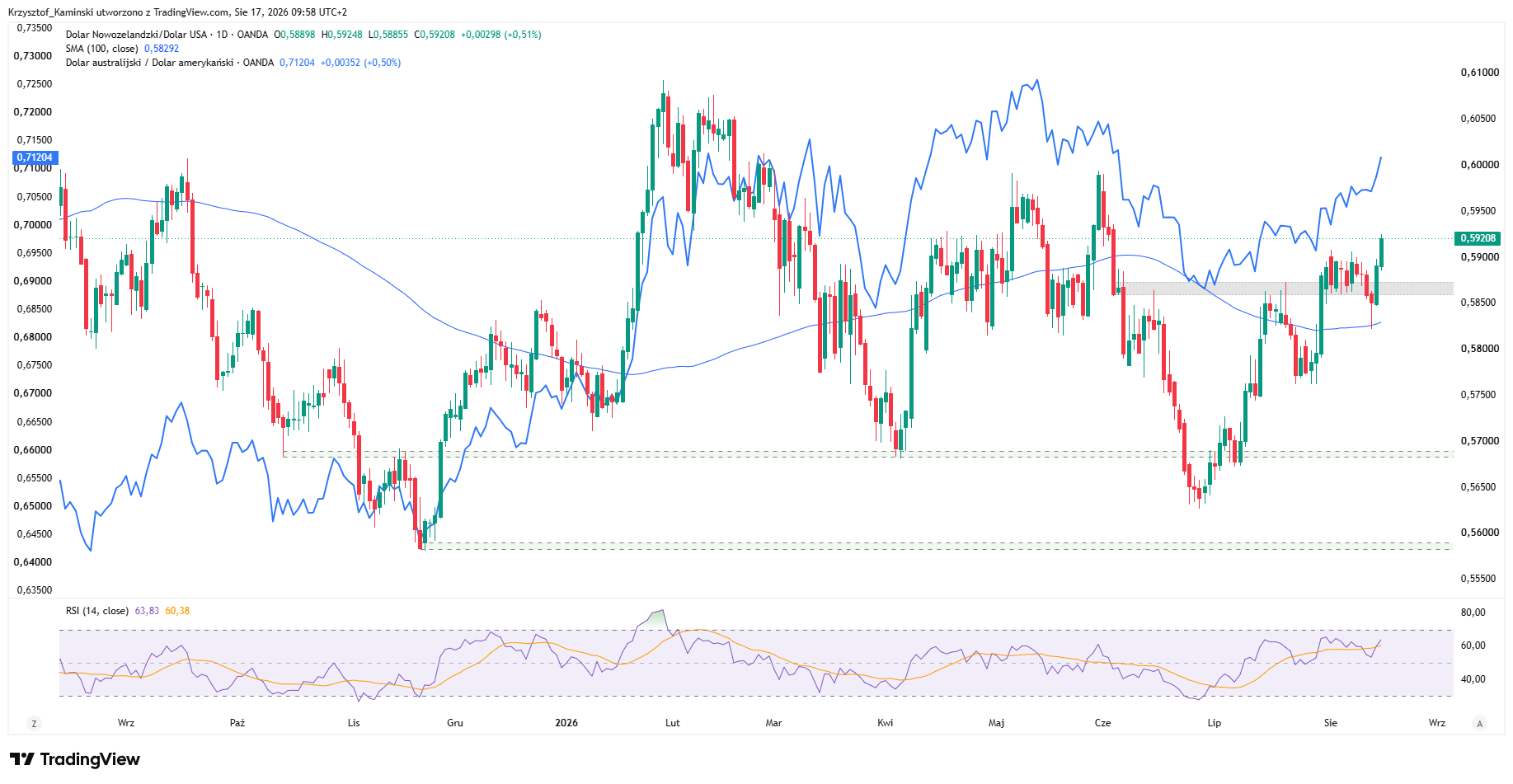This screenshot has width=1513, height=784.
Task: Click the SMA value 0,58292
Action: point(162,49)
